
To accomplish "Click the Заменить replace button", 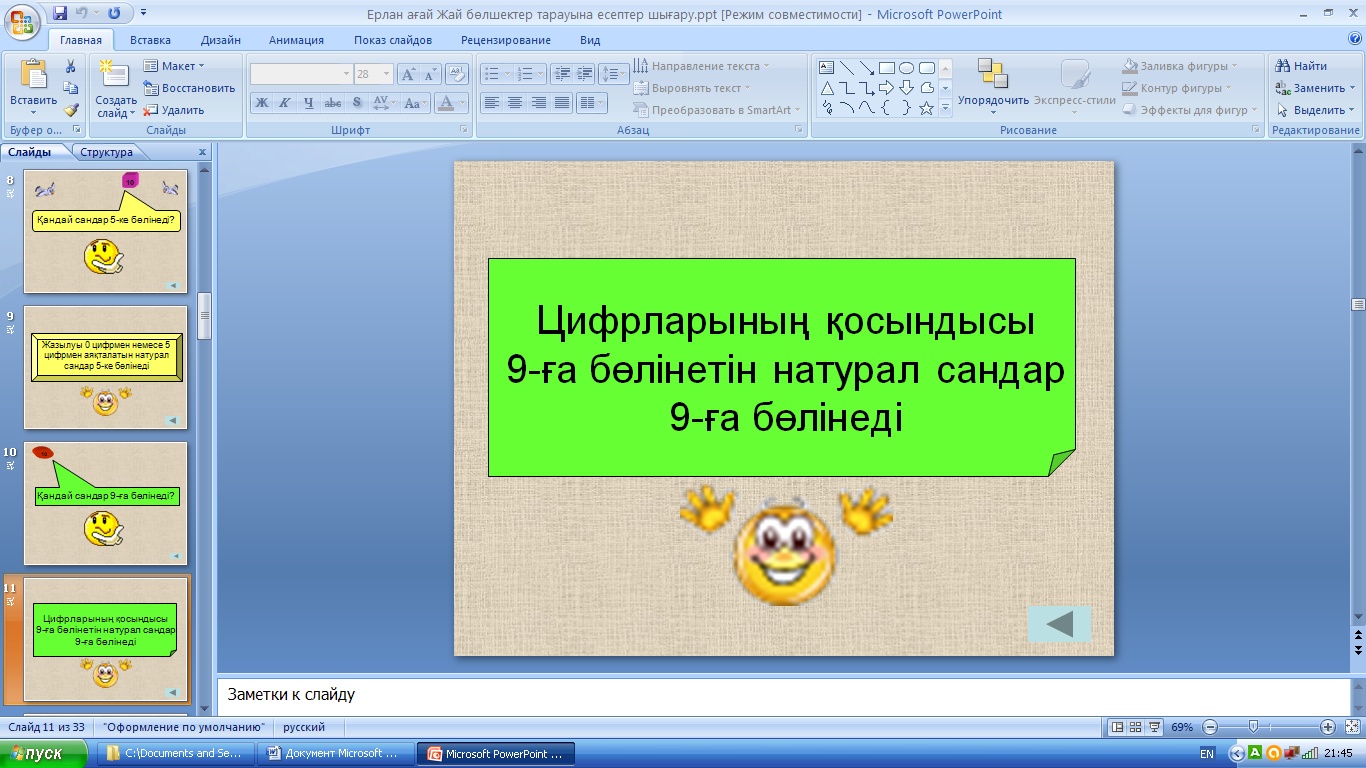I will click(1315, 88).
